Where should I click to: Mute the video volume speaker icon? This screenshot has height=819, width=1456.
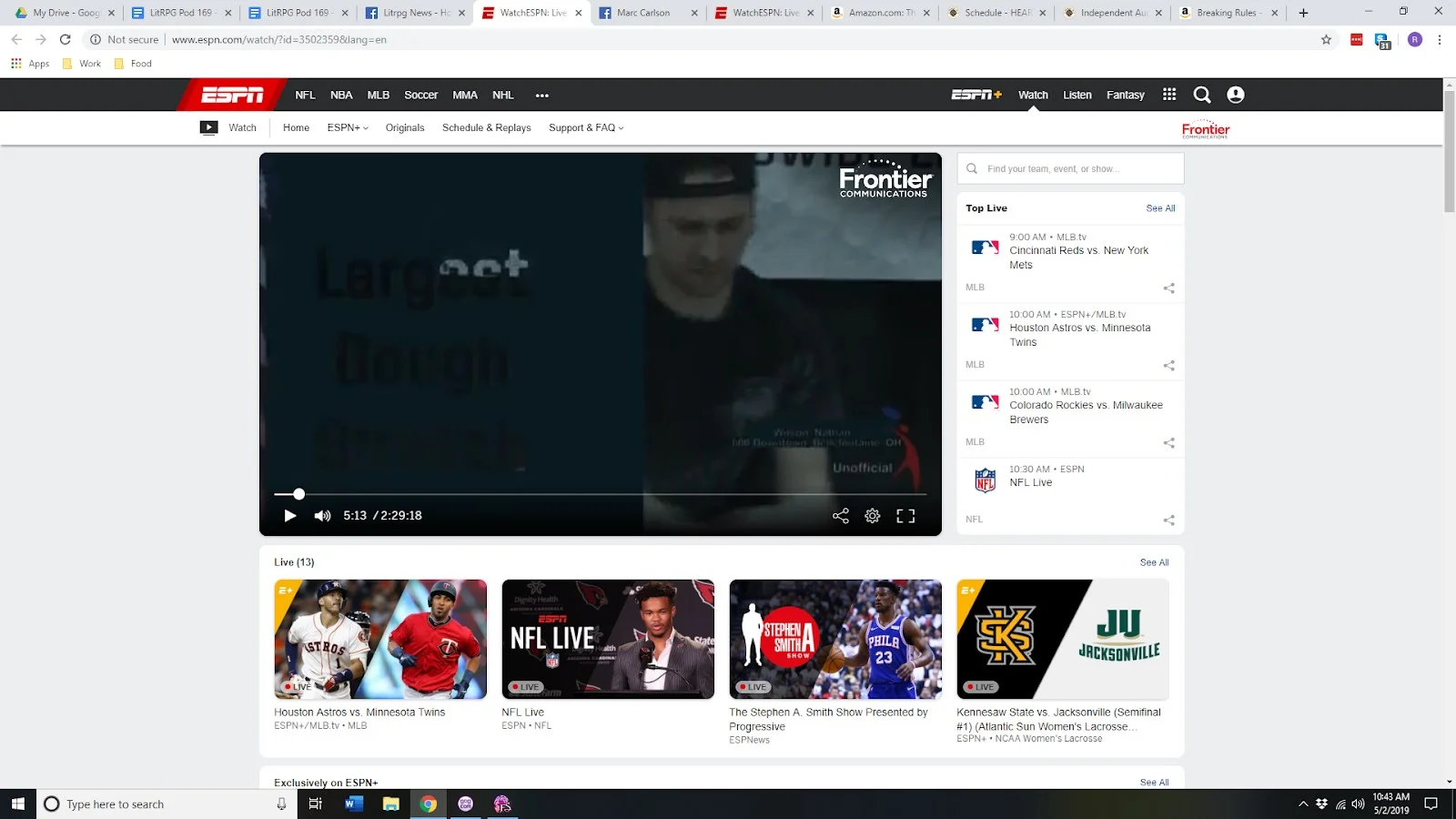click(x=322, y=516)
